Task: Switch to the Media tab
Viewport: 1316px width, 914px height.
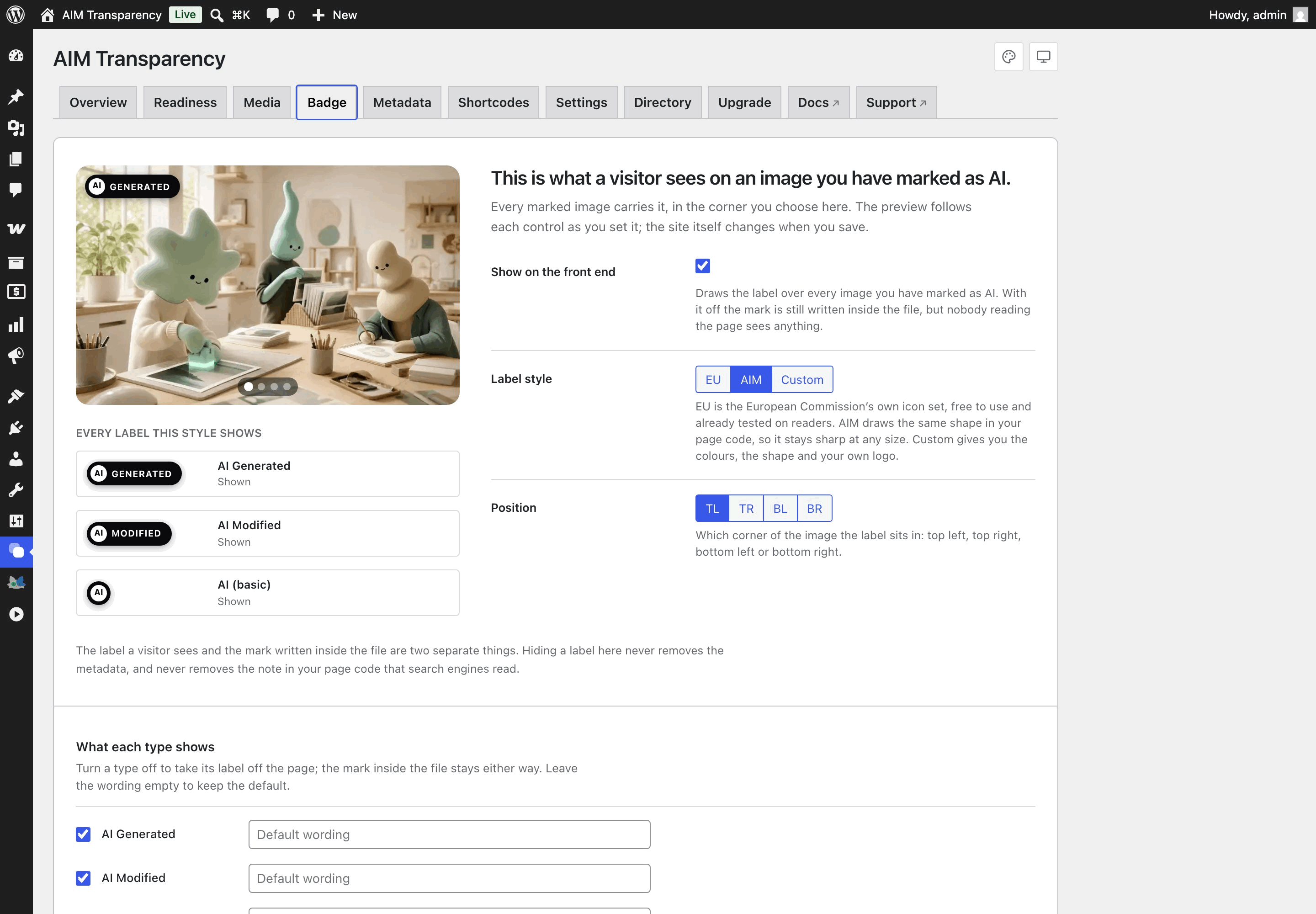Action: pos(262,102)
